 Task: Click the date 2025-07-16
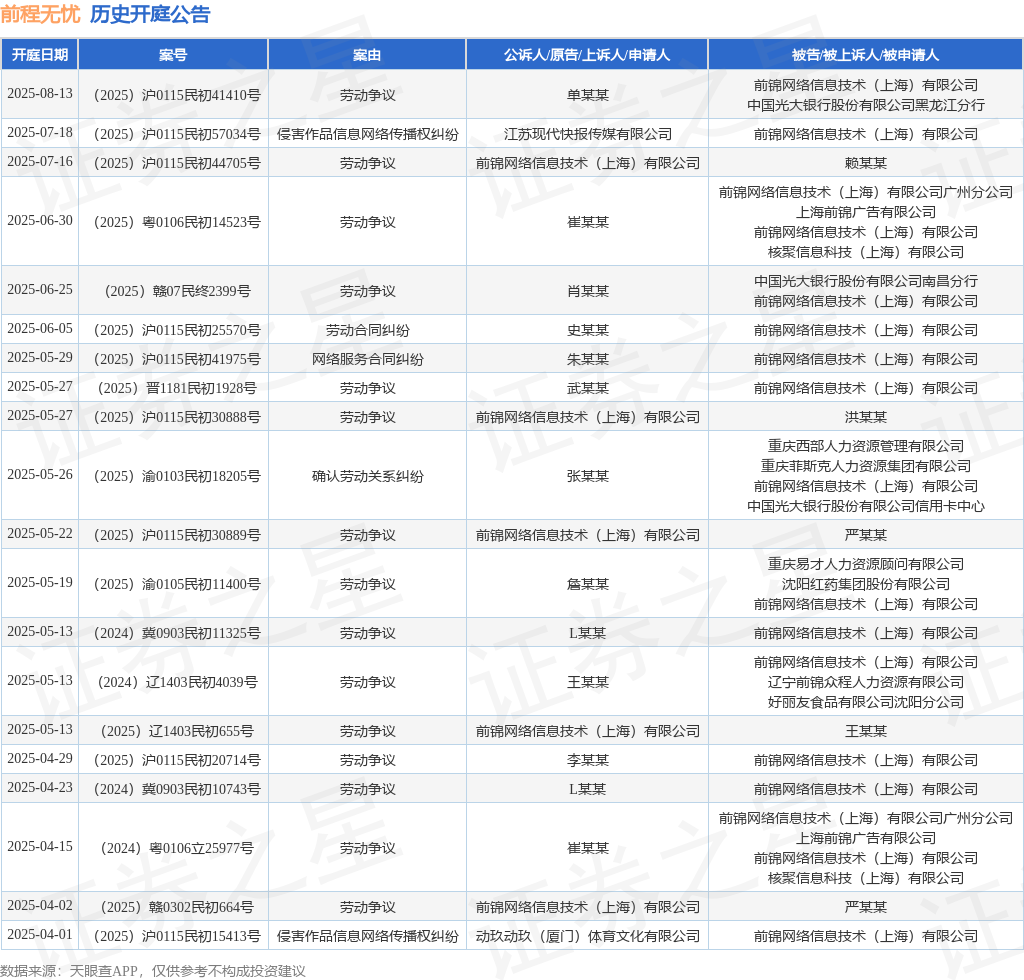click(x=40, y=161)
